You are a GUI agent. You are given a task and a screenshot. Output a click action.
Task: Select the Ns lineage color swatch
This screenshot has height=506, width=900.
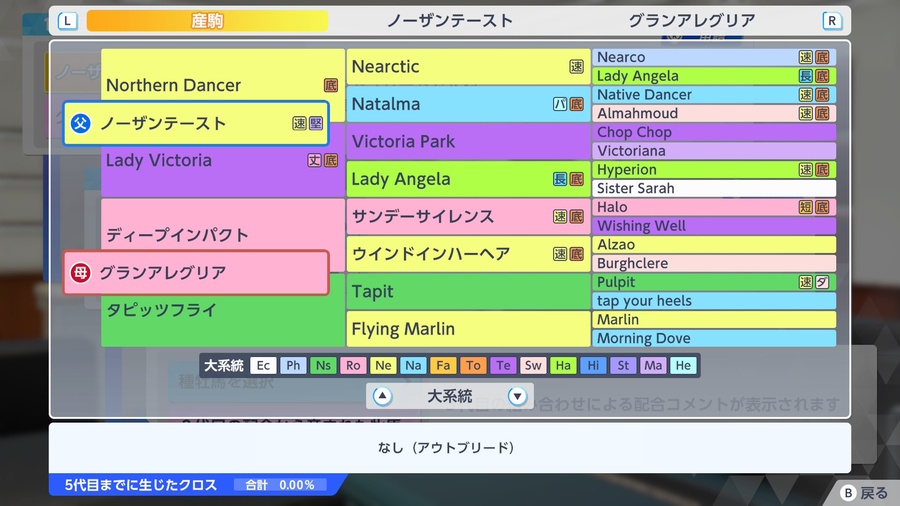click(323, 365)
